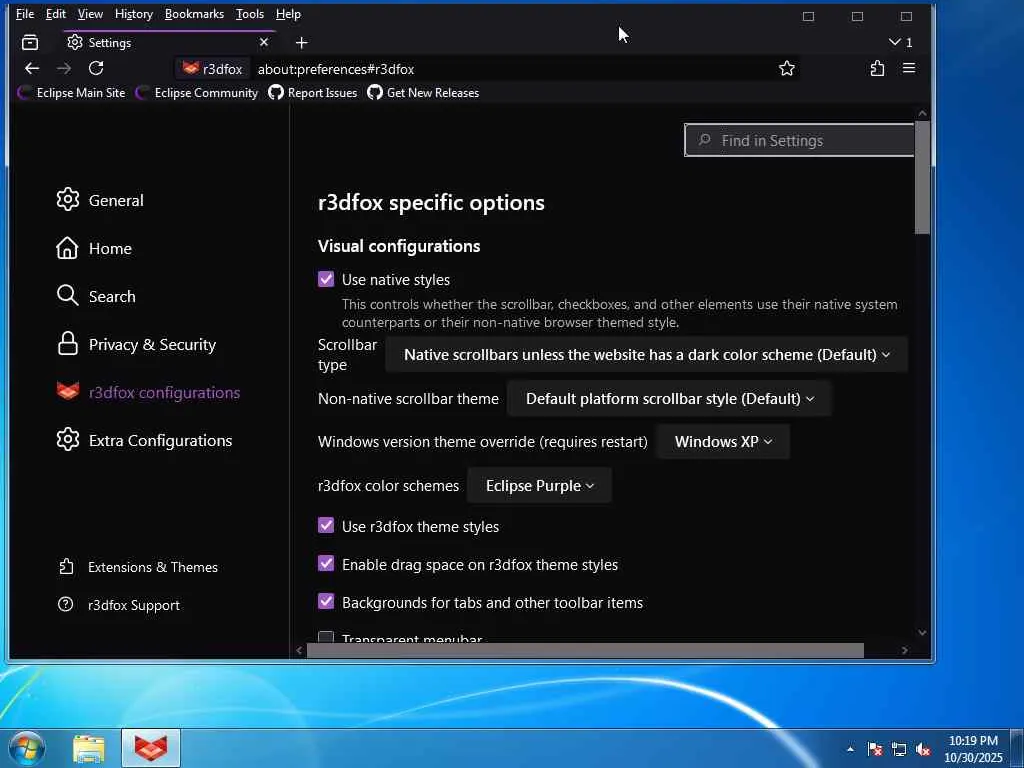Toggle Backgrounds for tabs and toolbar items
This screenshot has height=768, width=1024.
coord(326,601)
